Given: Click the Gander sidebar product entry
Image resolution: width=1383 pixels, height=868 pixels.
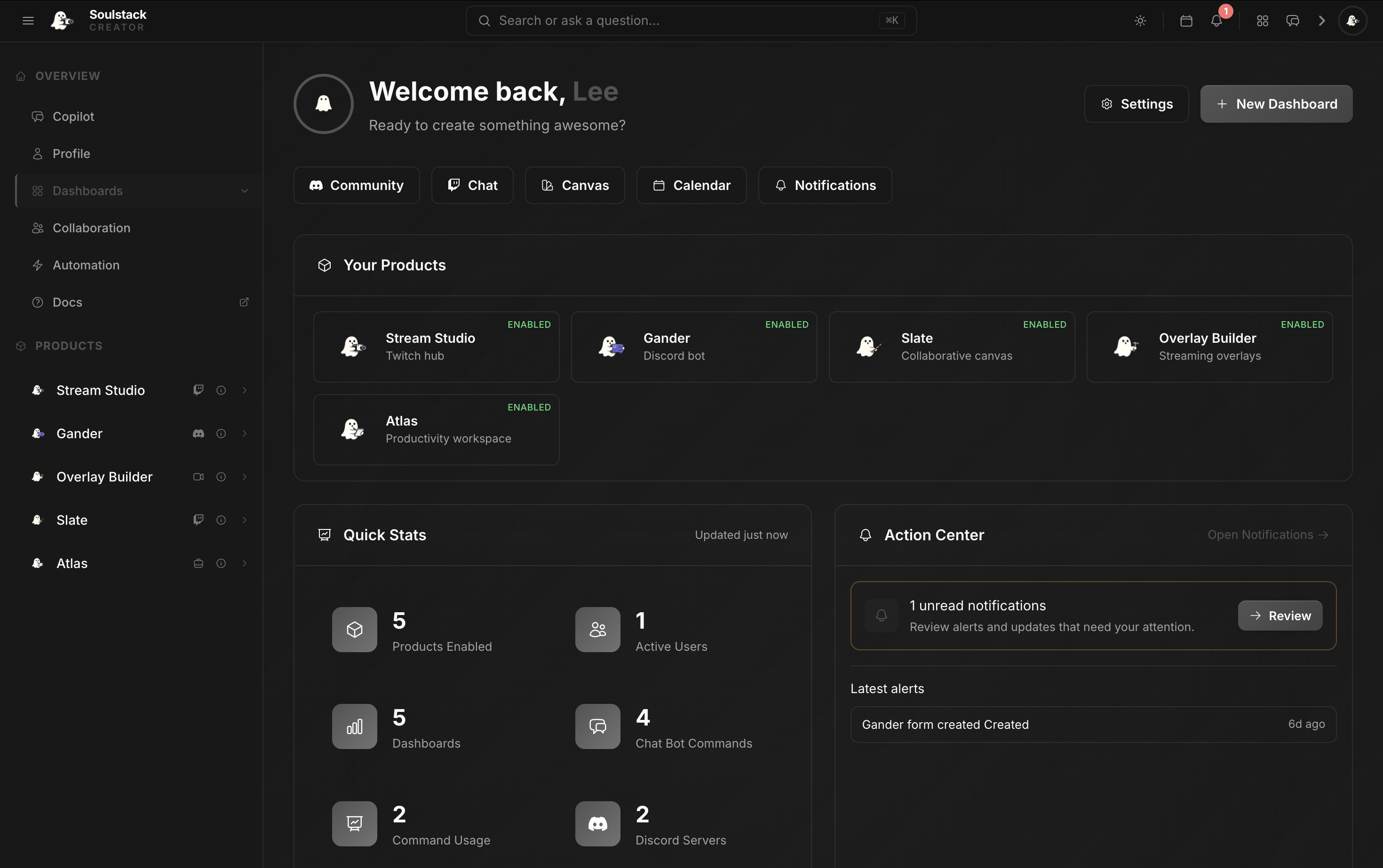Looking at the screenshot, I should coord(79,434).
